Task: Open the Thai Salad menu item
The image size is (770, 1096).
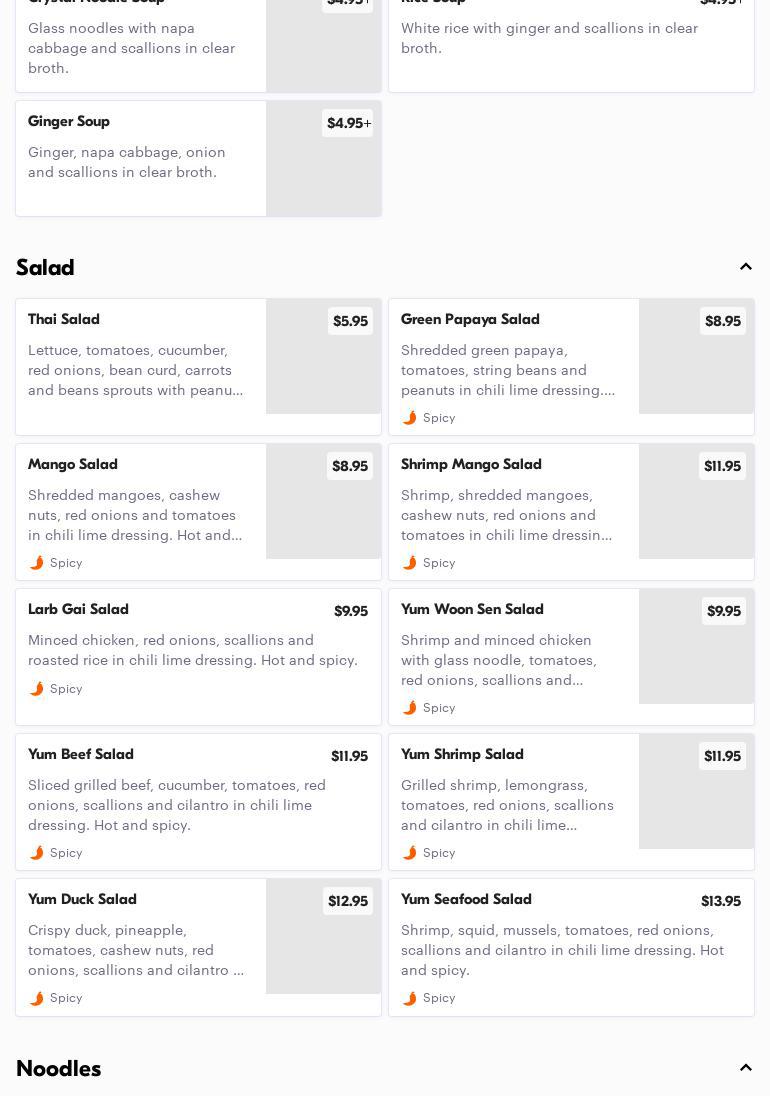Action: click(x=64, y=320)
